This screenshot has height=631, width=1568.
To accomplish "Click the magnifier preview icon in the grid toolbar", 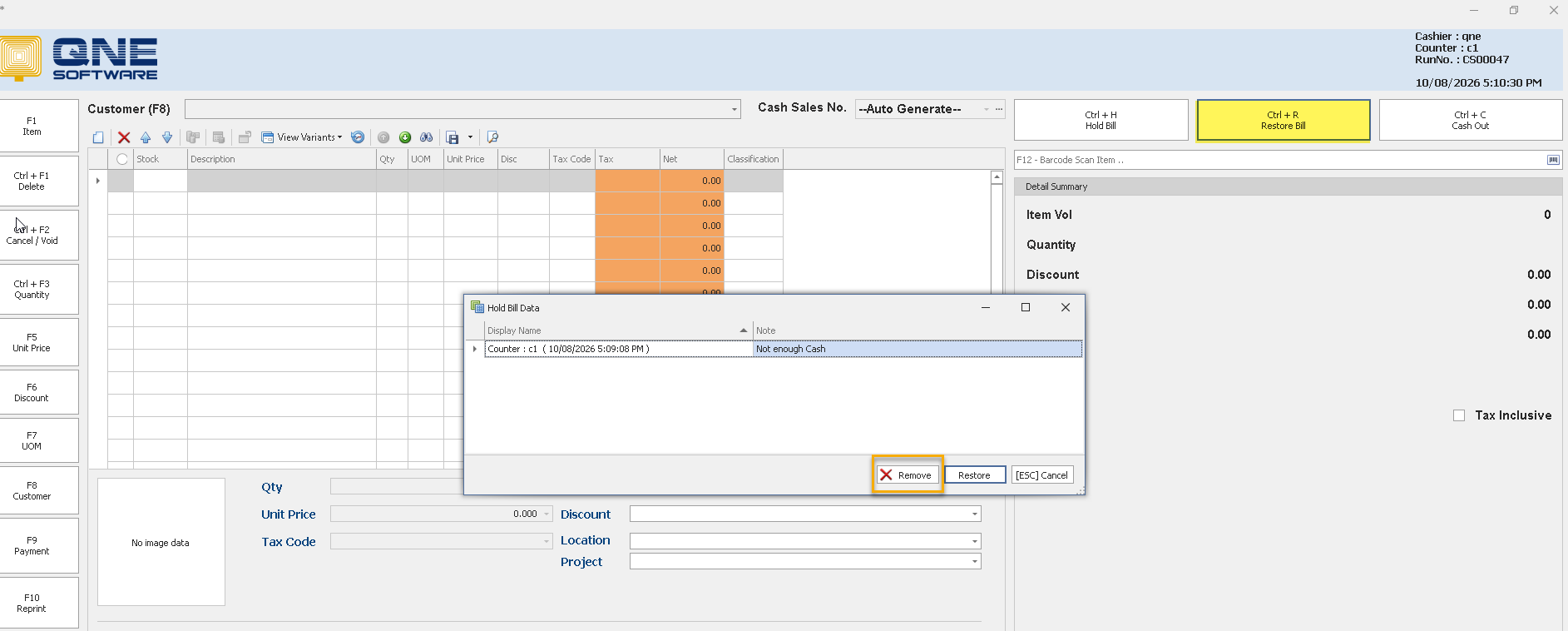I will click(492, 137).
